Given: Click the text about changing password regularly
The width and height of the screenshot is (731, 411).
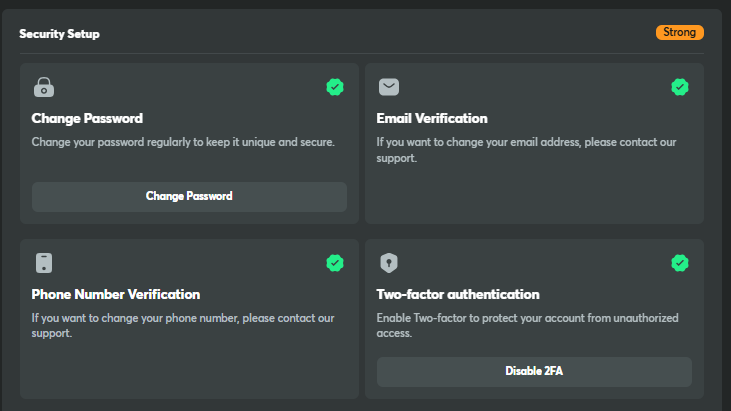Looking at the screenshot, I should tap(183, 142).
